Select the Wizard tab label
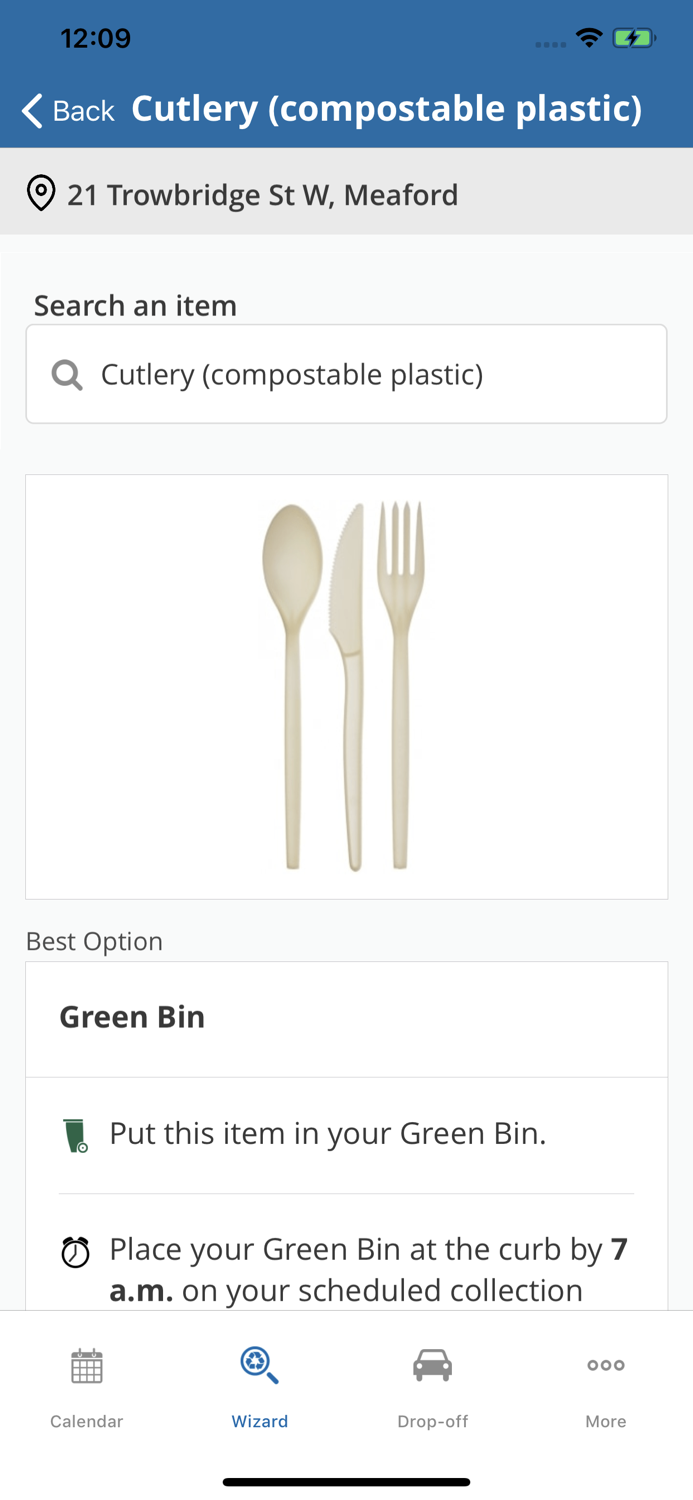 pos(259,1421)
